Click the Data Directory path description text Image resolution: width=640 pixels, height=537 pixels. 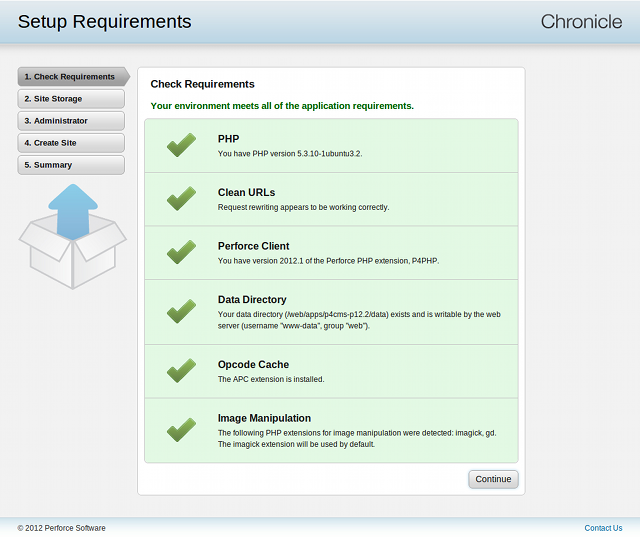point(359,320)
